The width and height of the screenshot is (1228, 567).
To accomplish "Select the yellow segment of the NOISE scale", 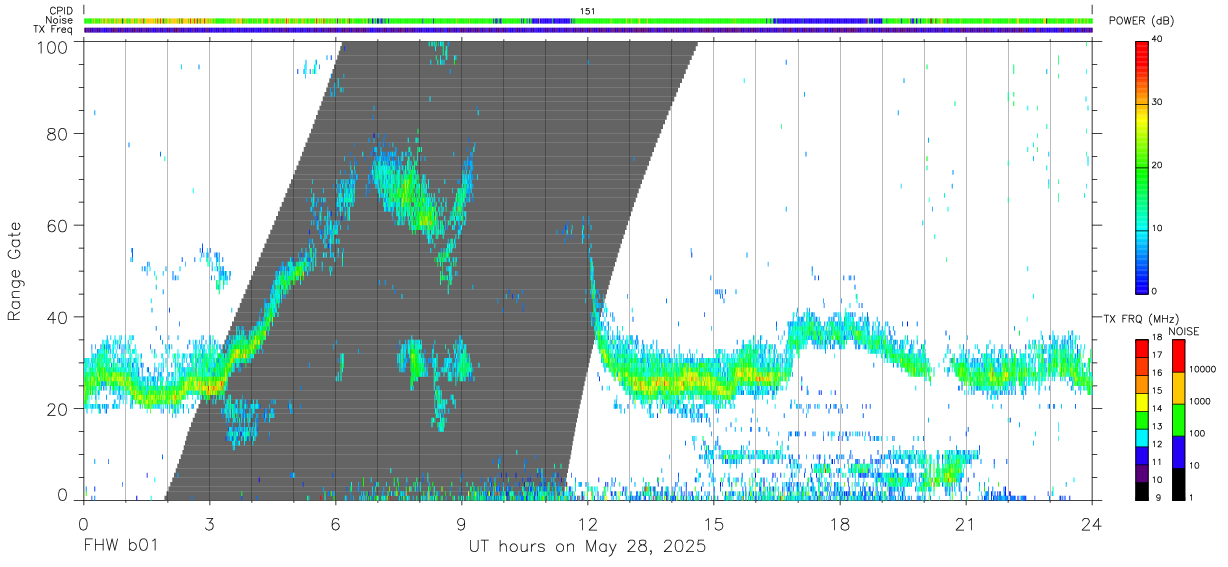I will point(1179,387).
